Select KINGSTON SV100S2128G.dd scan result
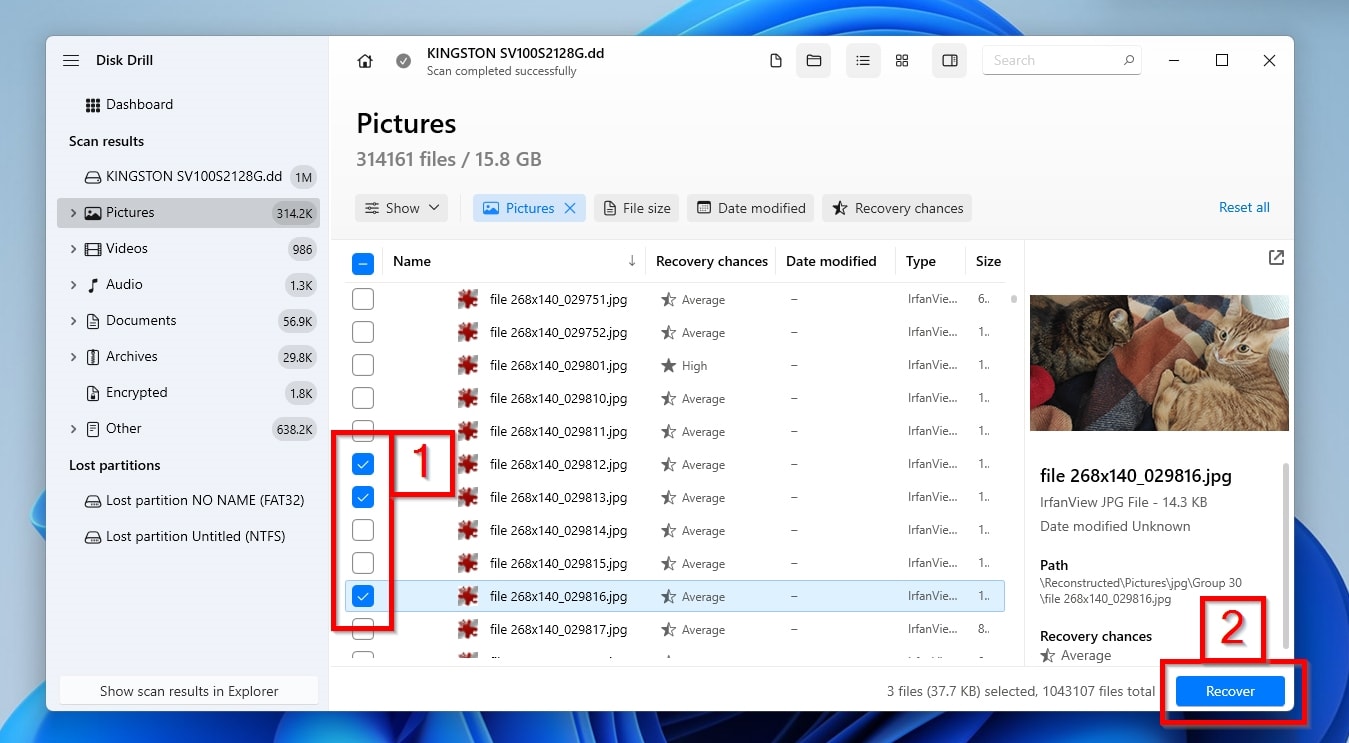This screenshot has width=1349, height=743. 189,177
